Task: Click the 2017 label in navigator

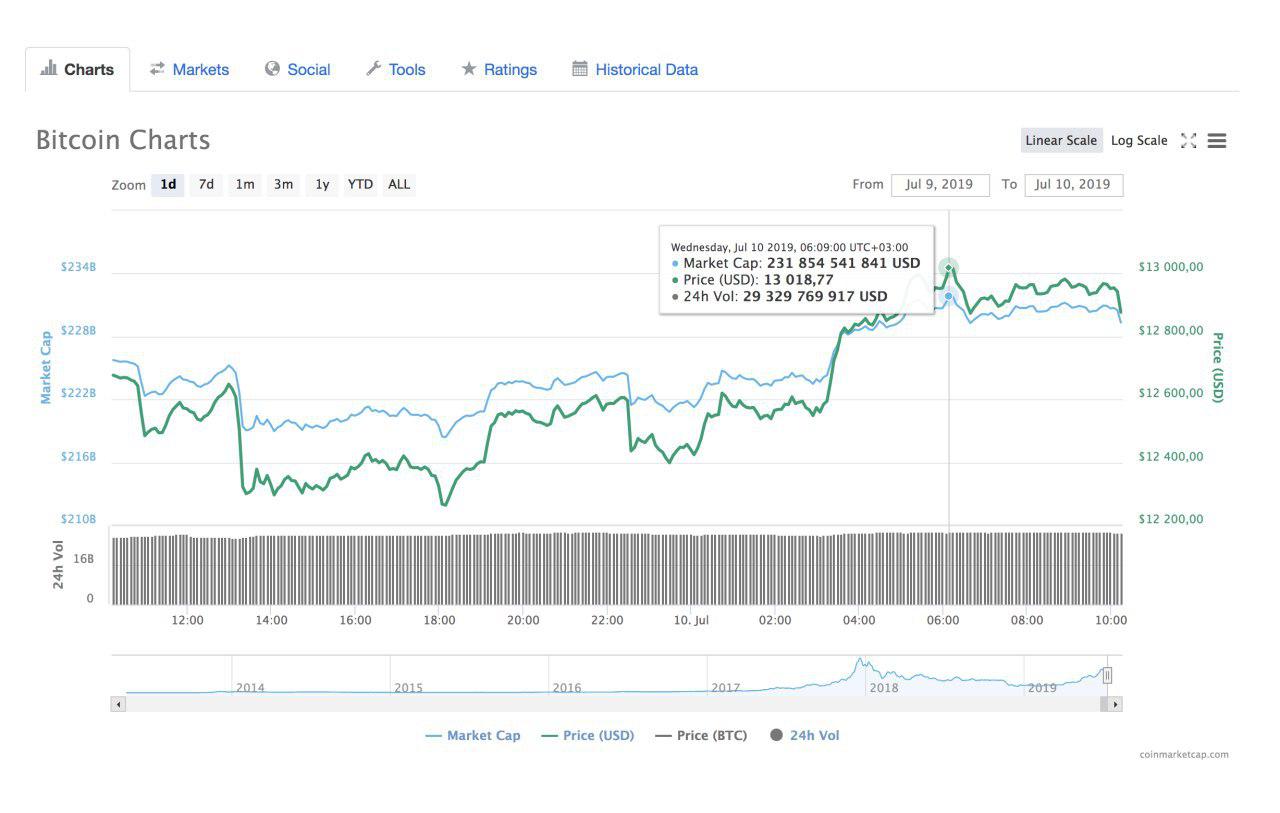Action: (x=725, y=687)
